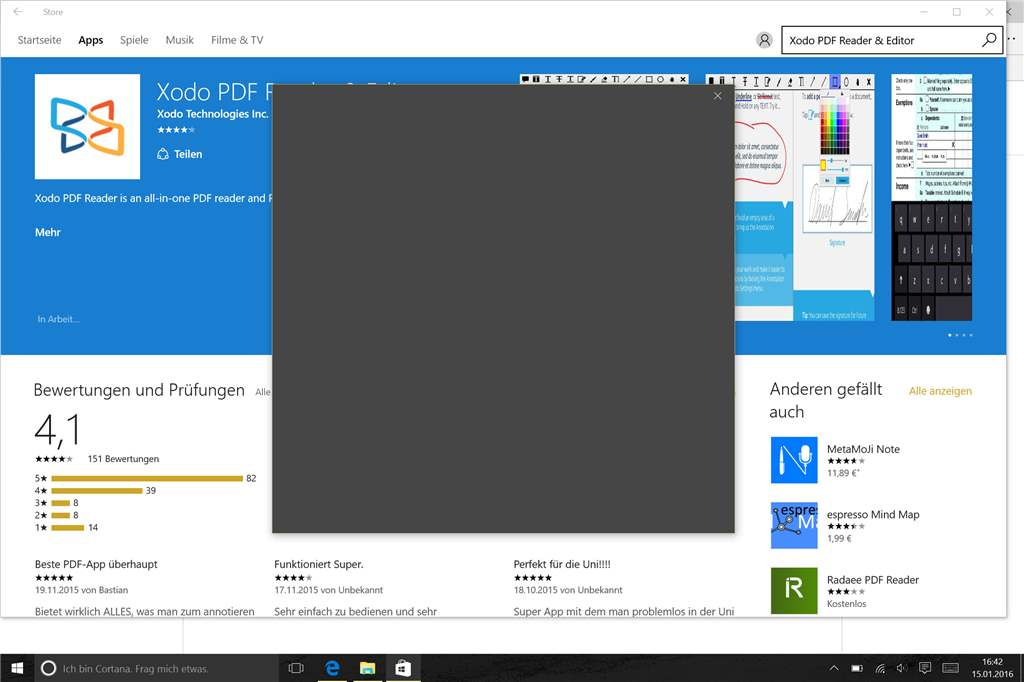Expand description with Mehr
1024x682 pixels.
click(x=48, y=232)
